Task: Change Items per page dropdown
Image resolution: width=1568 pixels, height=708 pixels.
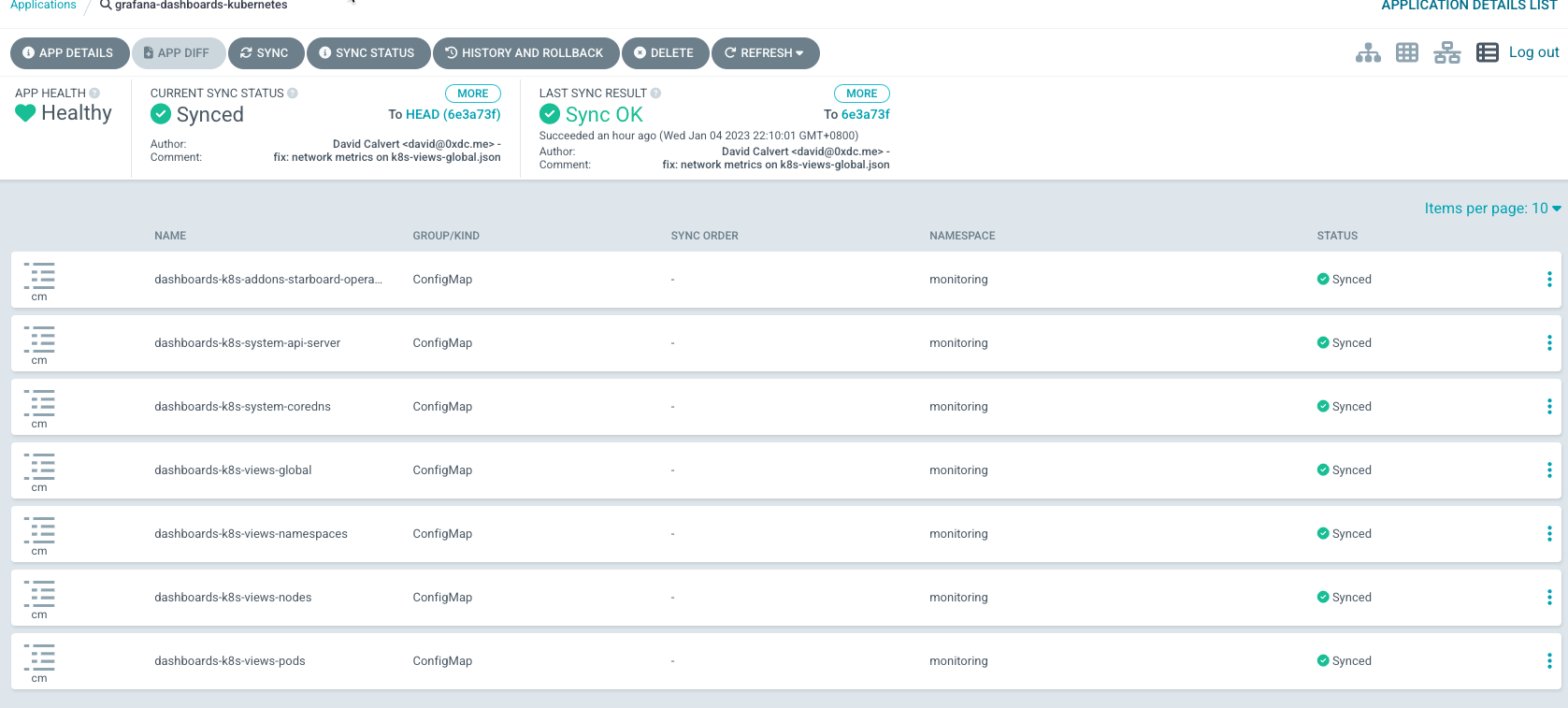Action: [1492, 209]
